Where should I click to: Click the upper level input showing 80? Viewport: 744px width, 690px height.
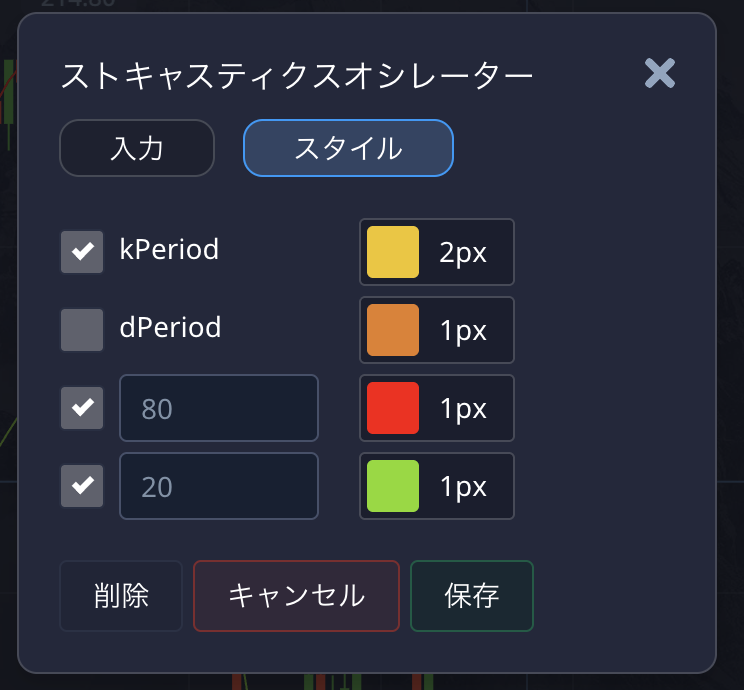tap(219, 408)
